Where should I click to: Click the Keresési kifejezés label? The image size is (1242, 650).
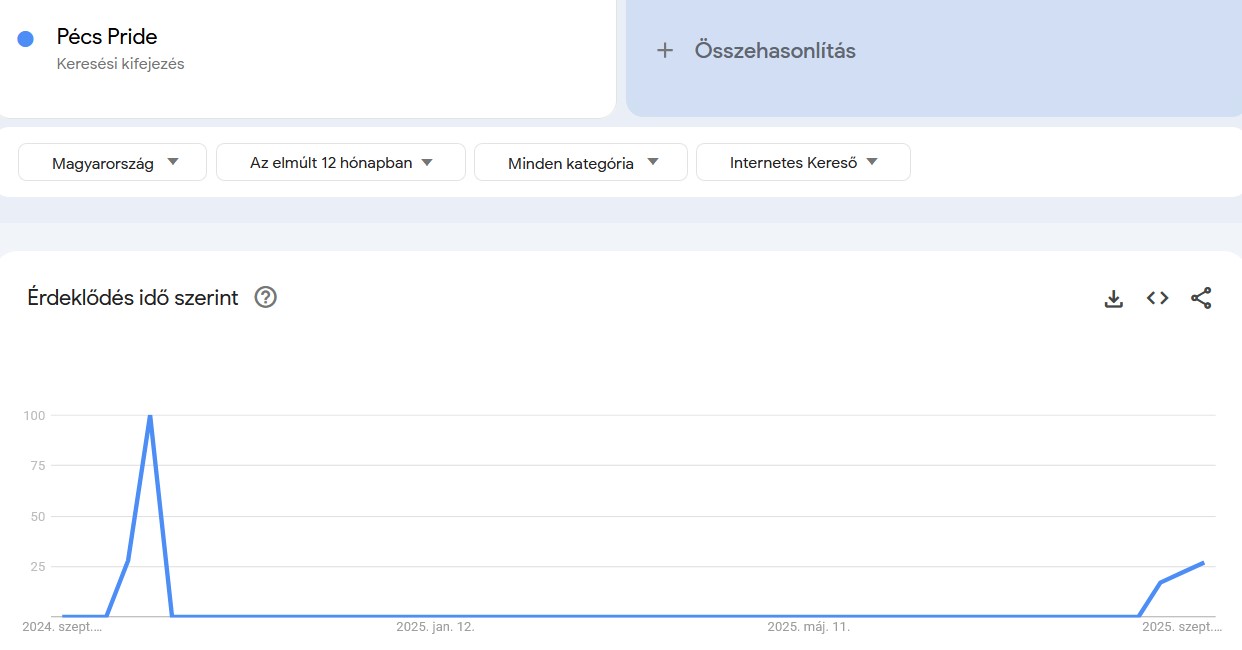pyautogui.click(x=121, y=64)
